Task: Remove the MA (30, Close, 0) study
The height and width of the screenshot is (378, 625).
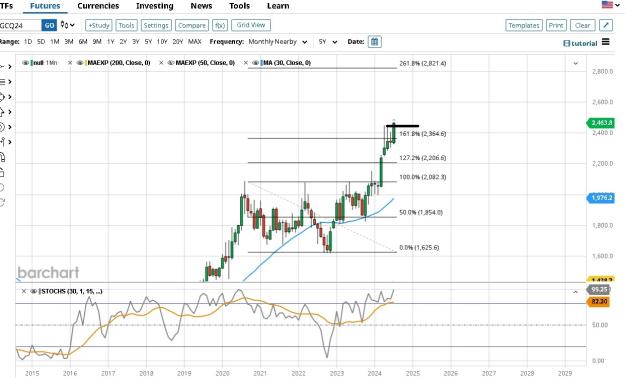Action: (x=246, y=63)
